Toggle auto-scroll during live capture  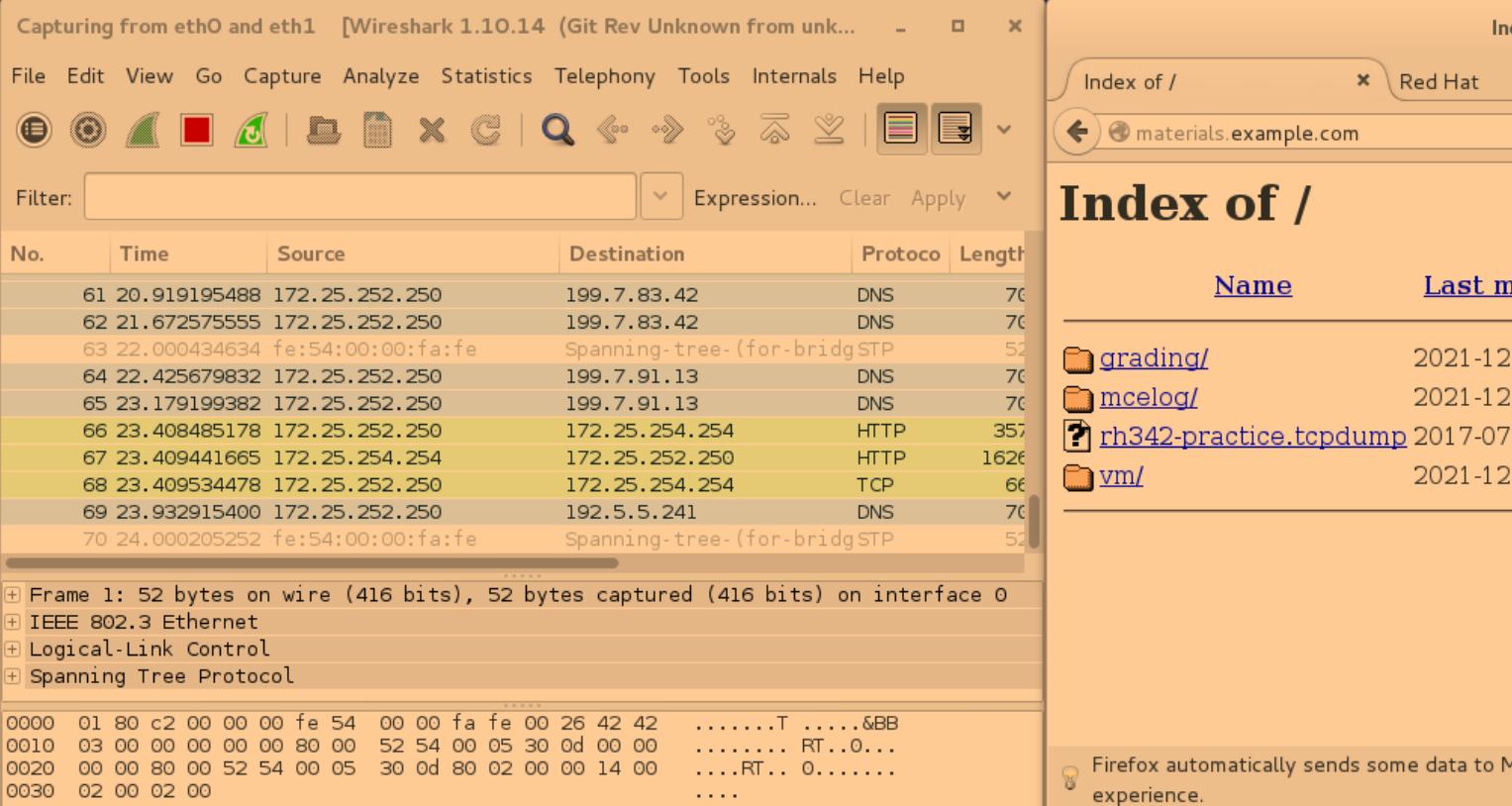(956, 129)
